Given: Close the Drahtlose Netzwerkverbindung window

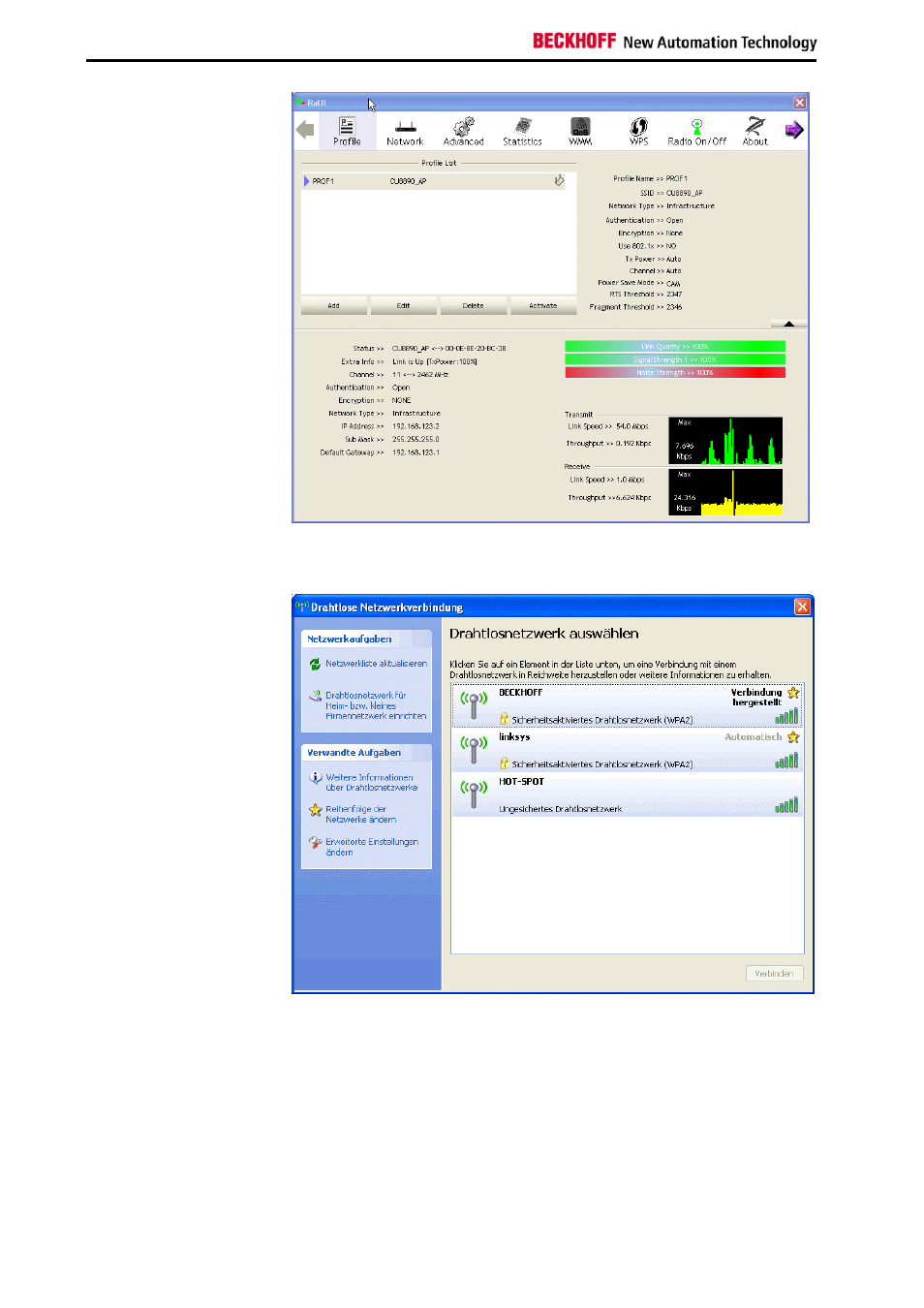Looking at the screenshot, I should click(x=802, y=607).
